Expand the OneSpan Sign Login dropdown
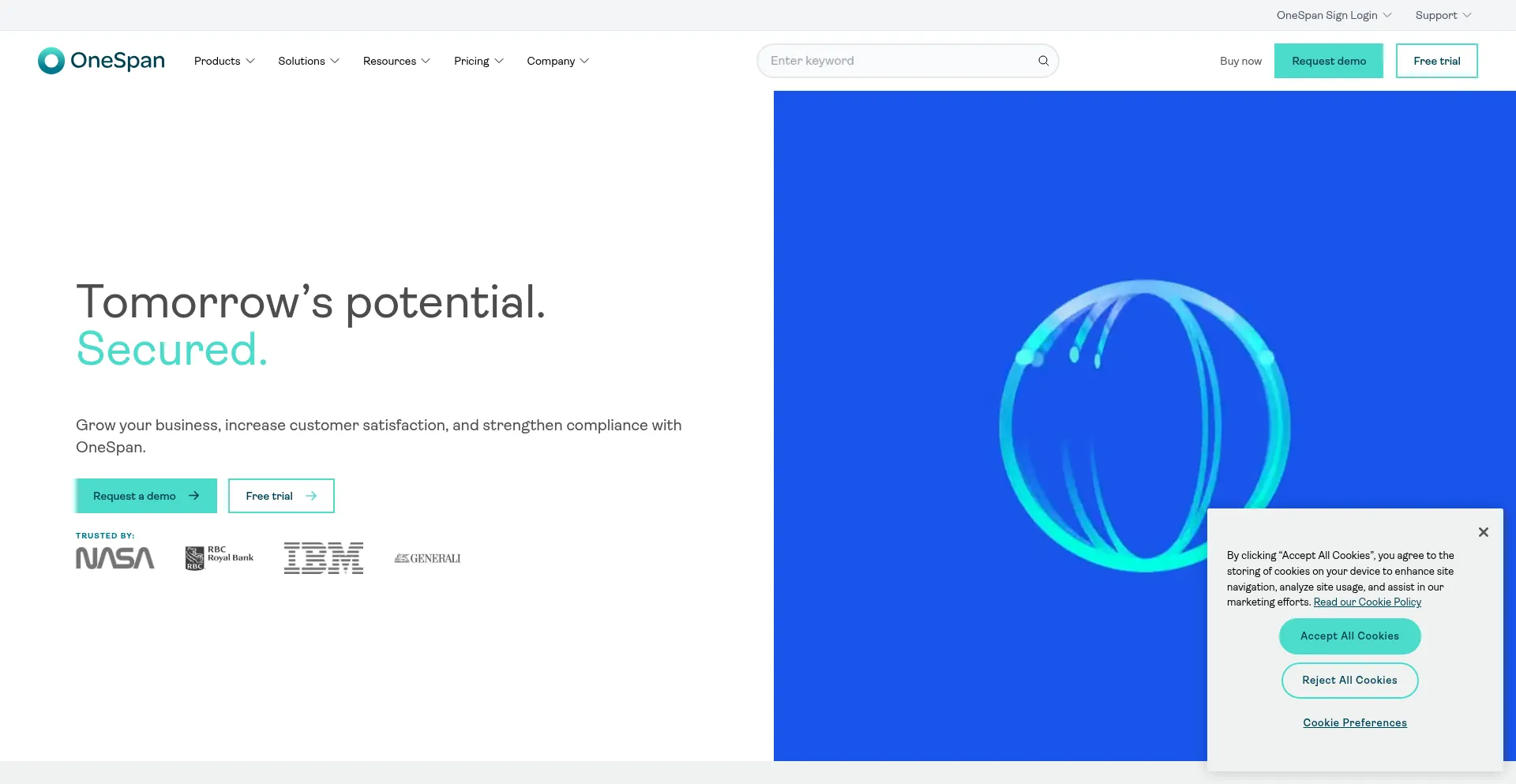Image resolution: width=1516 pixels, height=784 pixels. (1334, 15)
